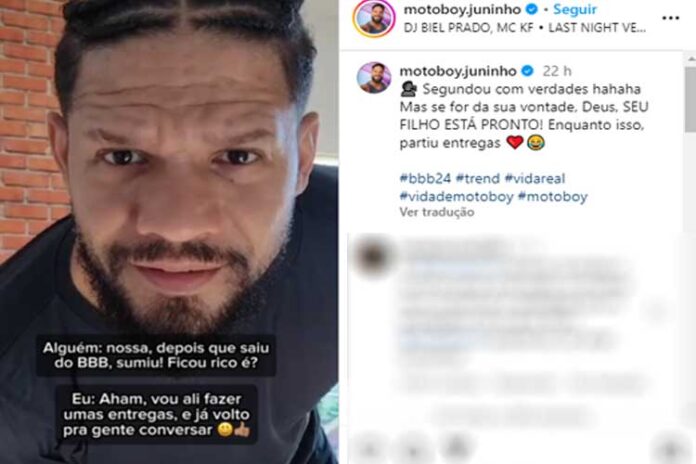
Task: Open motoboy.juninho header profile picture
Action: click(x=374, y=18)
